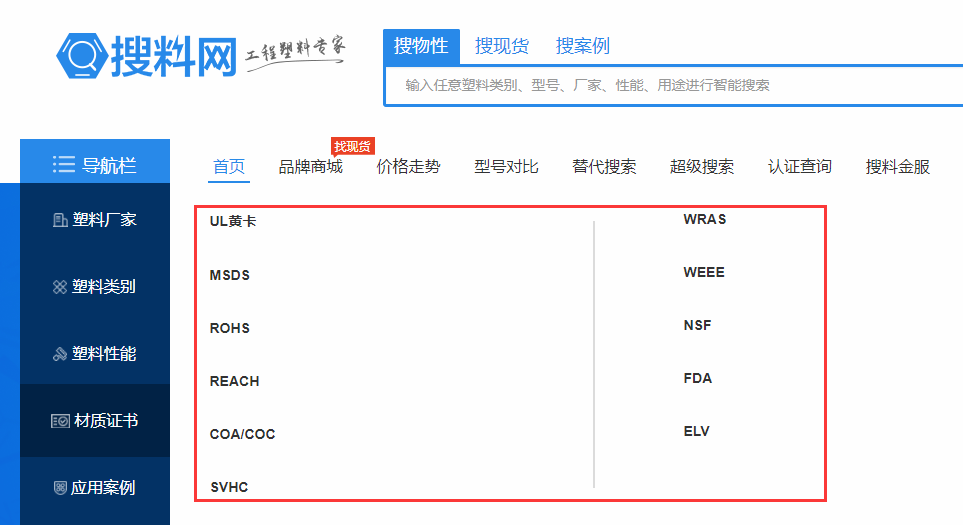Open the UL黄卡 certificate link
Image resolution: width=963 pixels, height=525 pixels.
[233, 221]
